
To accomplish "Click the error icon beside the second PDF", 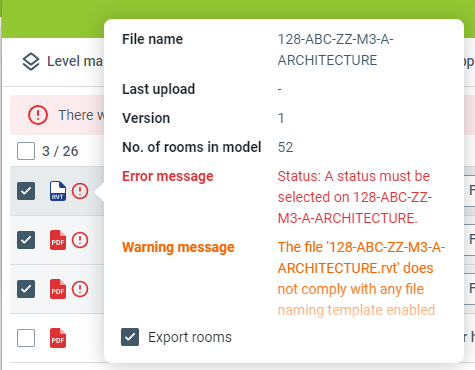I will [x=80, y=289].
